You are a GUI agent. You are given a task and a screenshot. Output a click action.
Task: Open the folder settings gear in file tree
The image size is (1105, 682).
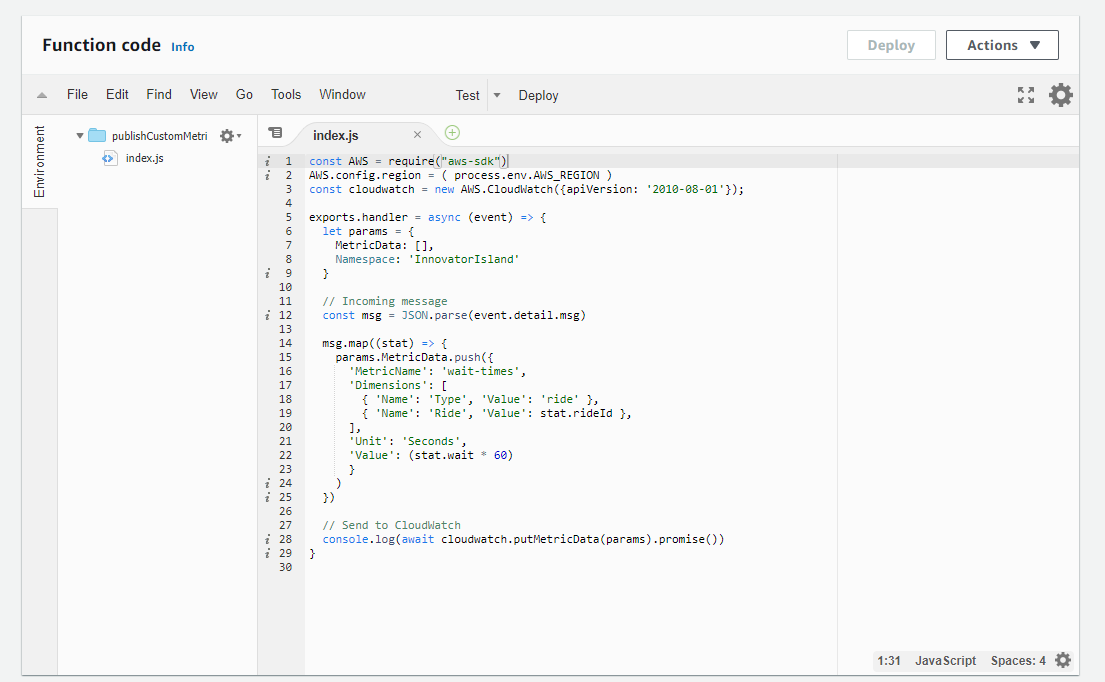coord(227,136)
